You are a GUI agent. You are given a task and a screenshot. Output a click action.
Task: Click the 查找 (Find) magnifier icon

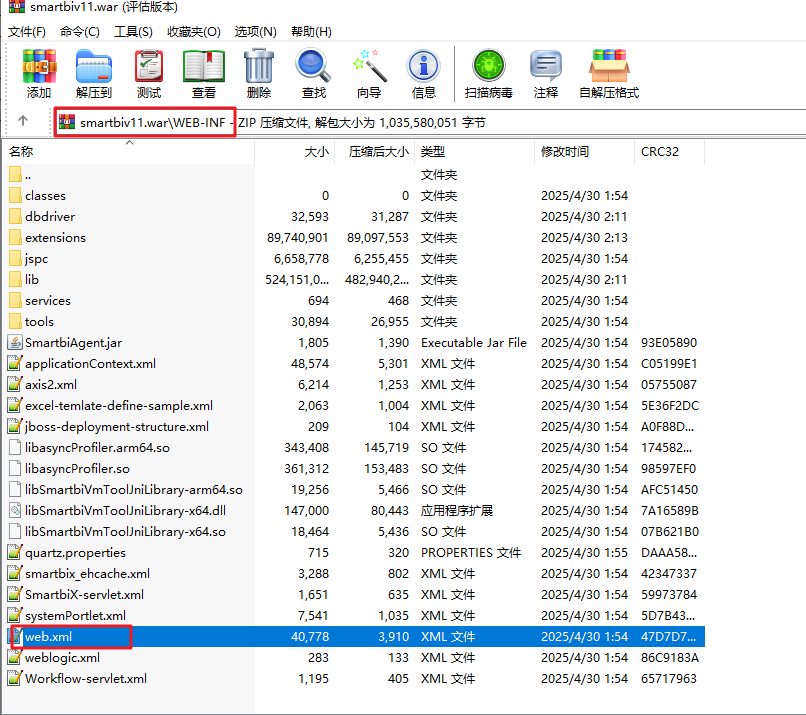314,66
